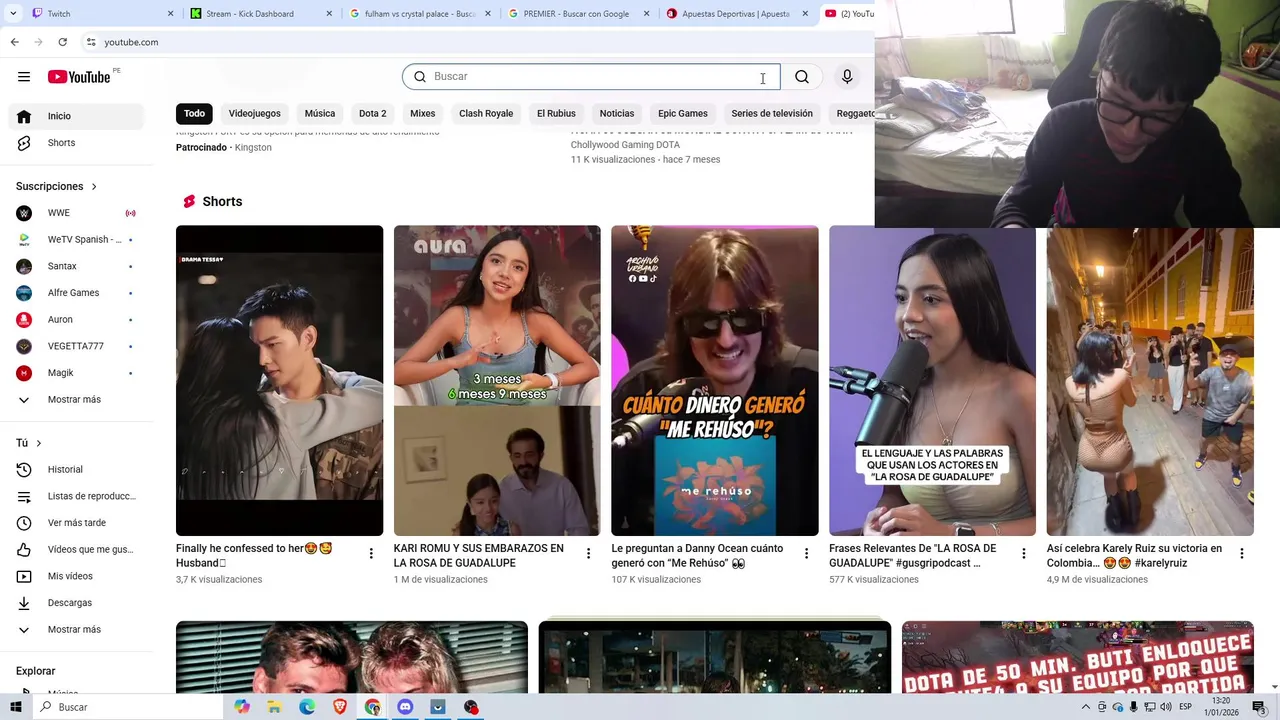The width and height of the screenshot is (1280, 720).
Task: Open the DOTA DE 50 MIN video thumbnail
Action: [1078, 657]
